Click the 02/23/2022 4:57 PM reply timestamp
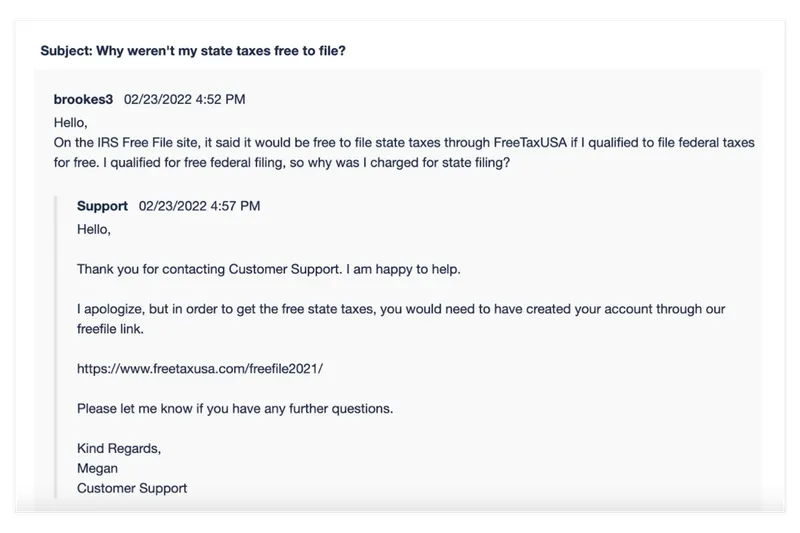800x533 pixels. point(199,206)
